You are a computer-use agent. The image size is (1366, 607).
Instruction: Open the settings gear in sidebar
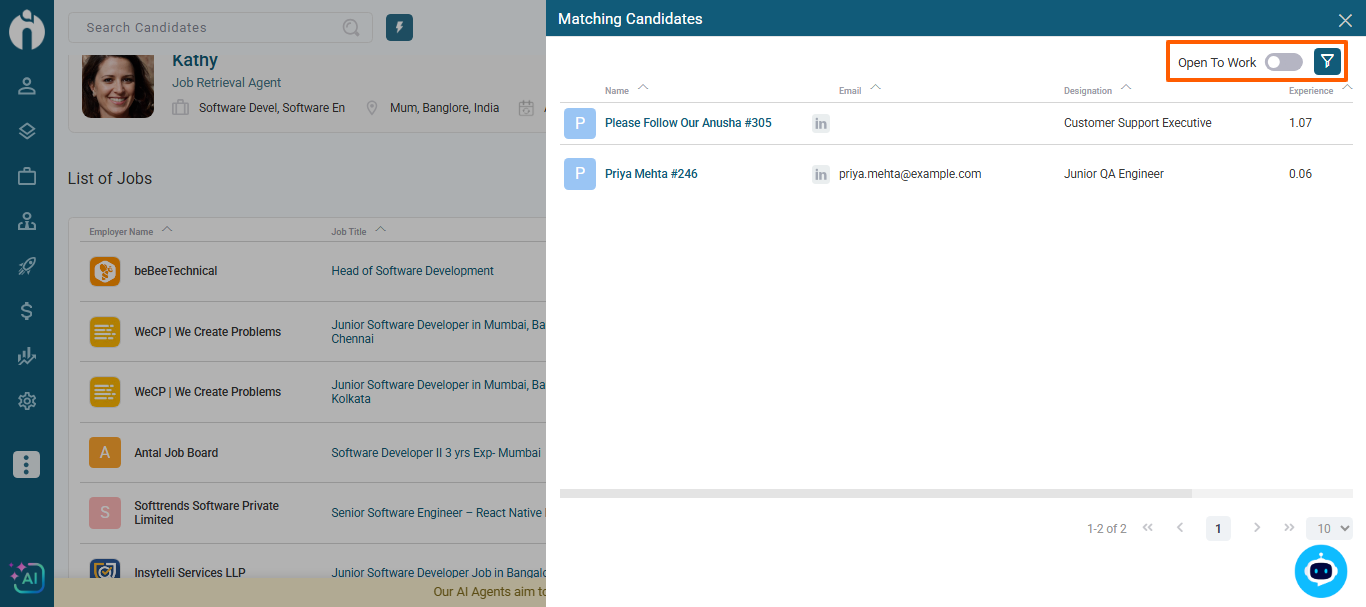point(27,401)
